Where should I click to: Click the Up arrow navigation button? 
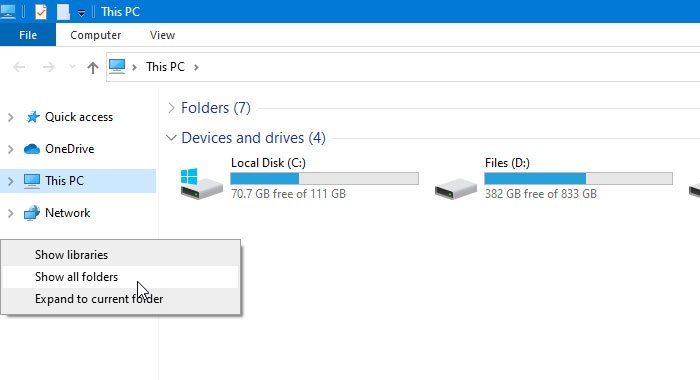[92, 67]
